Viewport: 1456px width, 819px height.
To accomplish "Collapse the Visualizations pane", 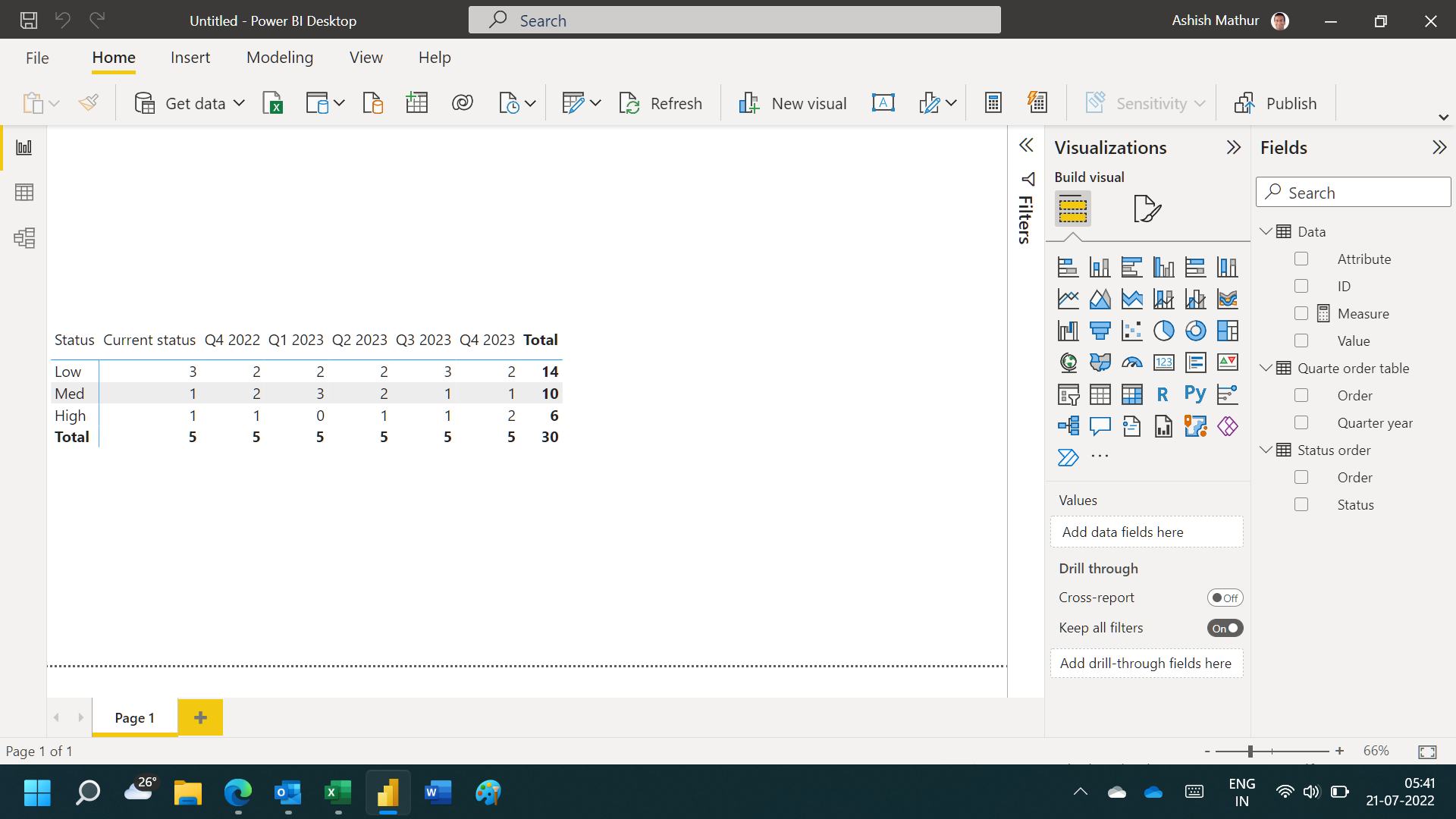I will click(x=1234, y=147).
